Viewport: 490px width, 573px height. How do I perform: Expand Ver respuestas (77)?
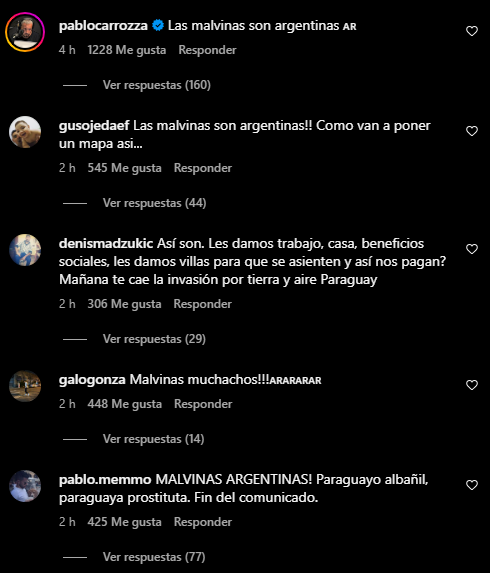coord(154,557)
